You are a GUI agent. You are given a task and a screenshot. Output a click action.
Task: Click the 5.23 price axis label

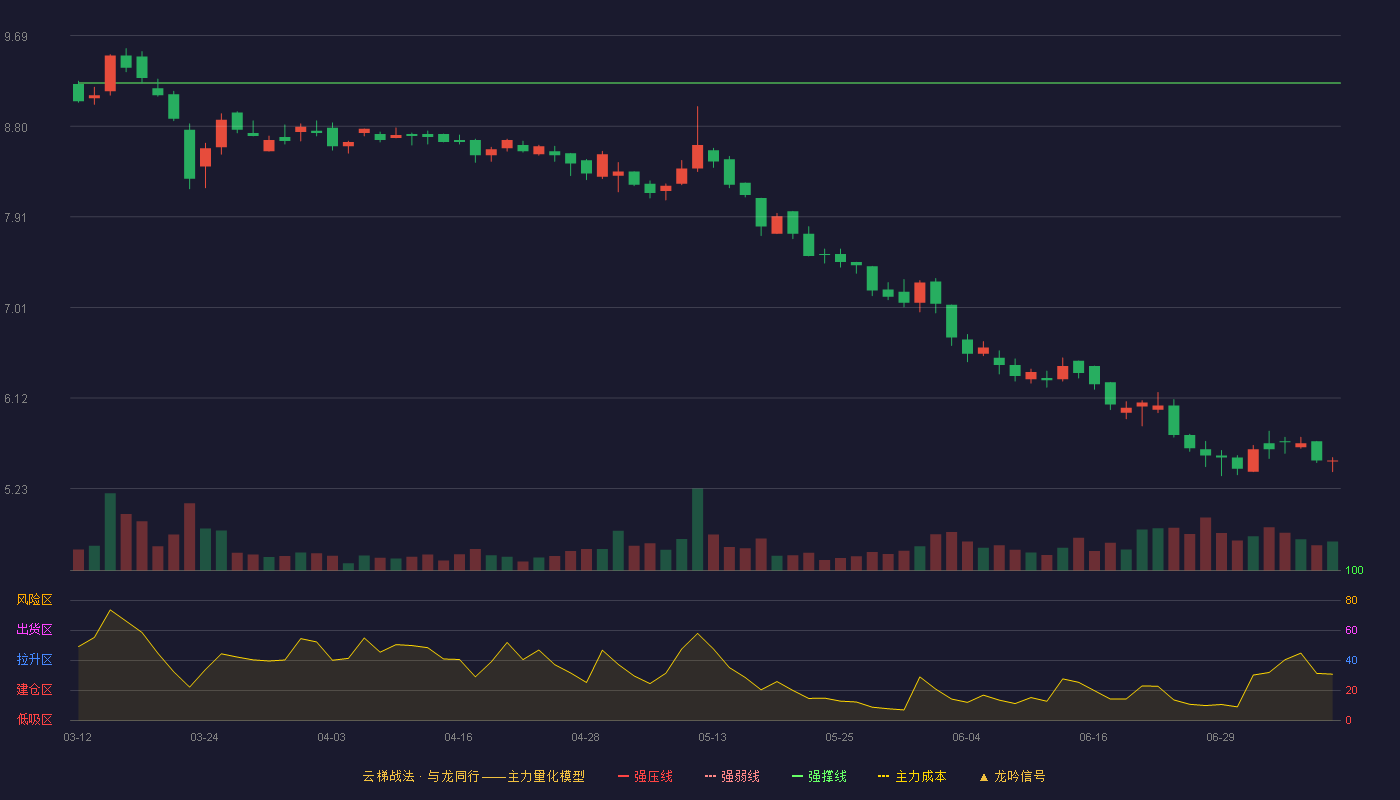tap(16, 490)
